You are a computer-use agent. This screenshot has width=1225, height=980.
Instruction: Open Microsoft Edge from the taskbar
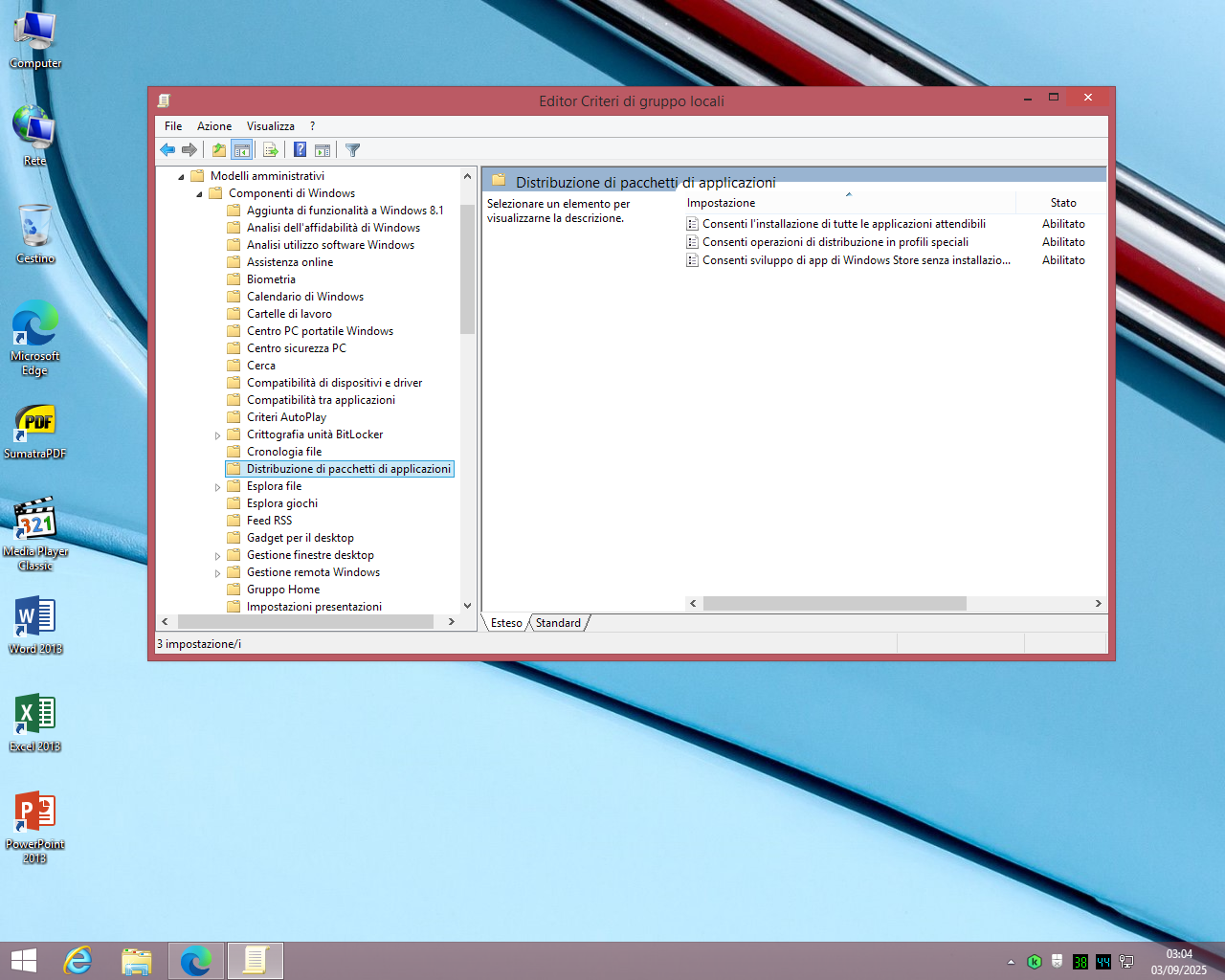click(x=196, y=960)
